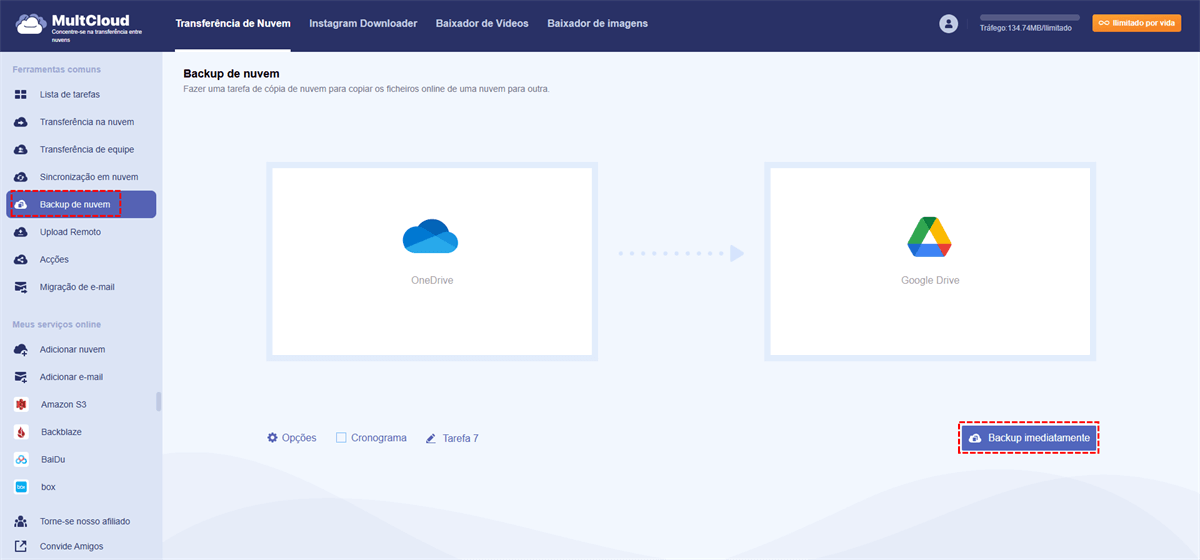Viewport: 1200px width, 560px height.
Task: Enable the Cronograma checkbox
Action: point(341,438)
